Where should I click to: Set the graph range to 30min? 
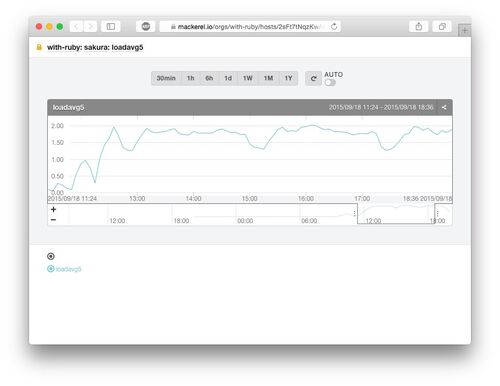point(166,78)
